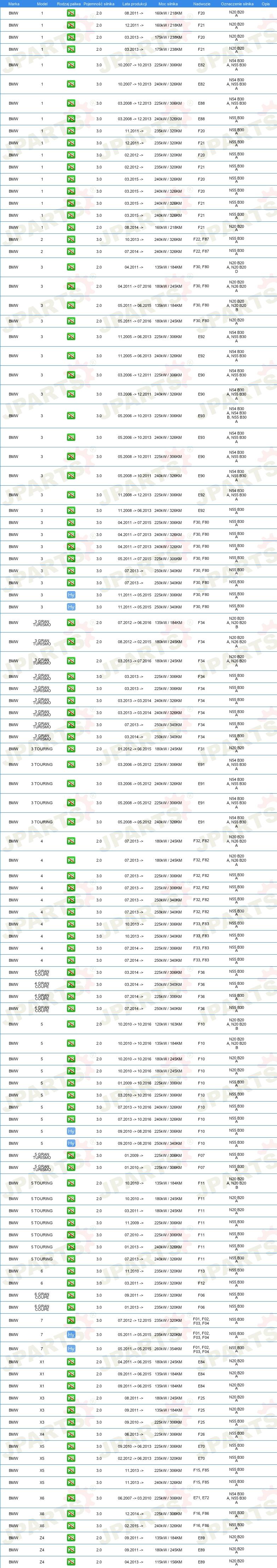Click the 09.2010 -> 06.2013 date in the X5 row
Viewport: 277px width, 1568px height.
134,1446
